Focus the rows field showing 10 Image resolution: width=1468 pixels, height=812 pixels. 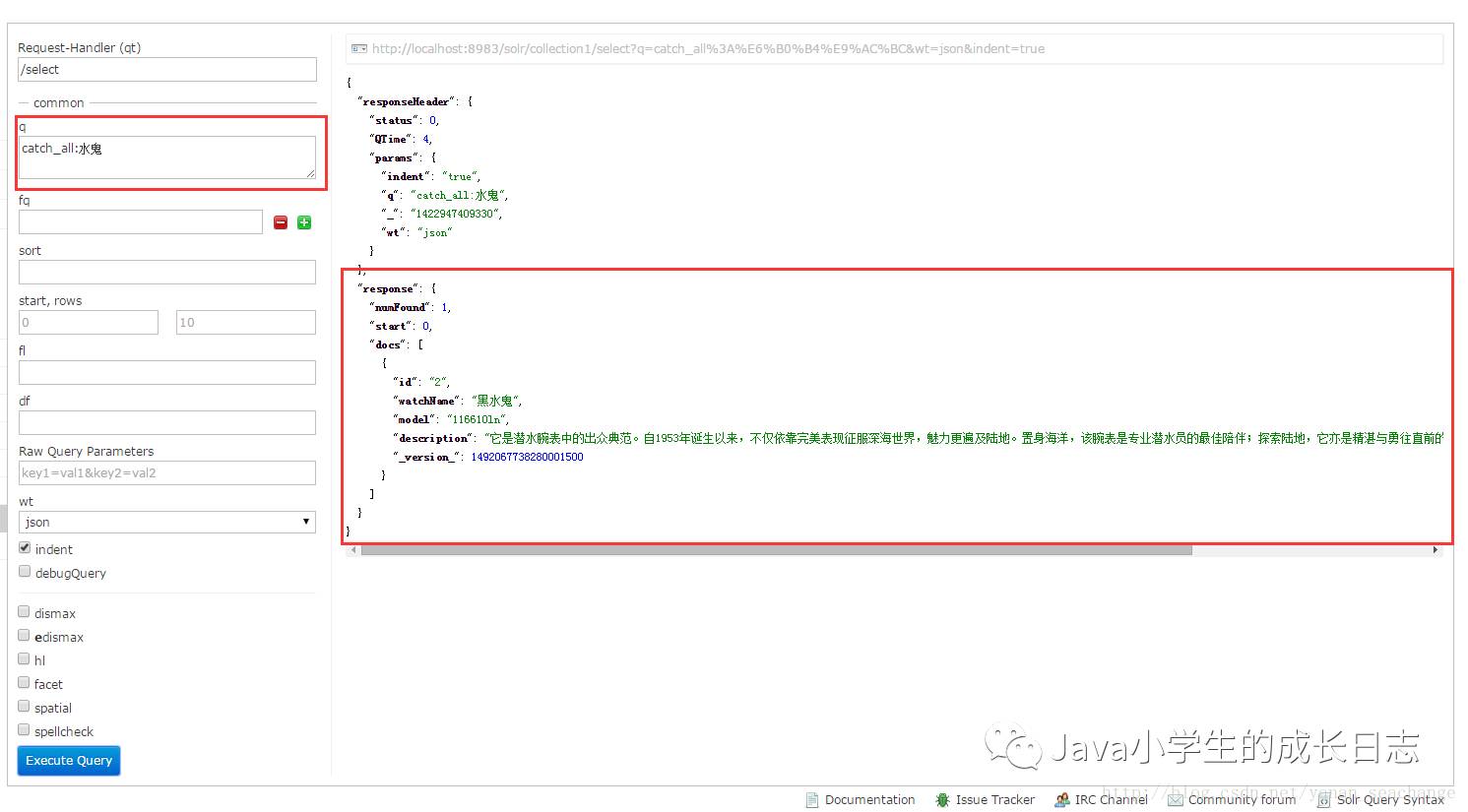click(246, 322)
